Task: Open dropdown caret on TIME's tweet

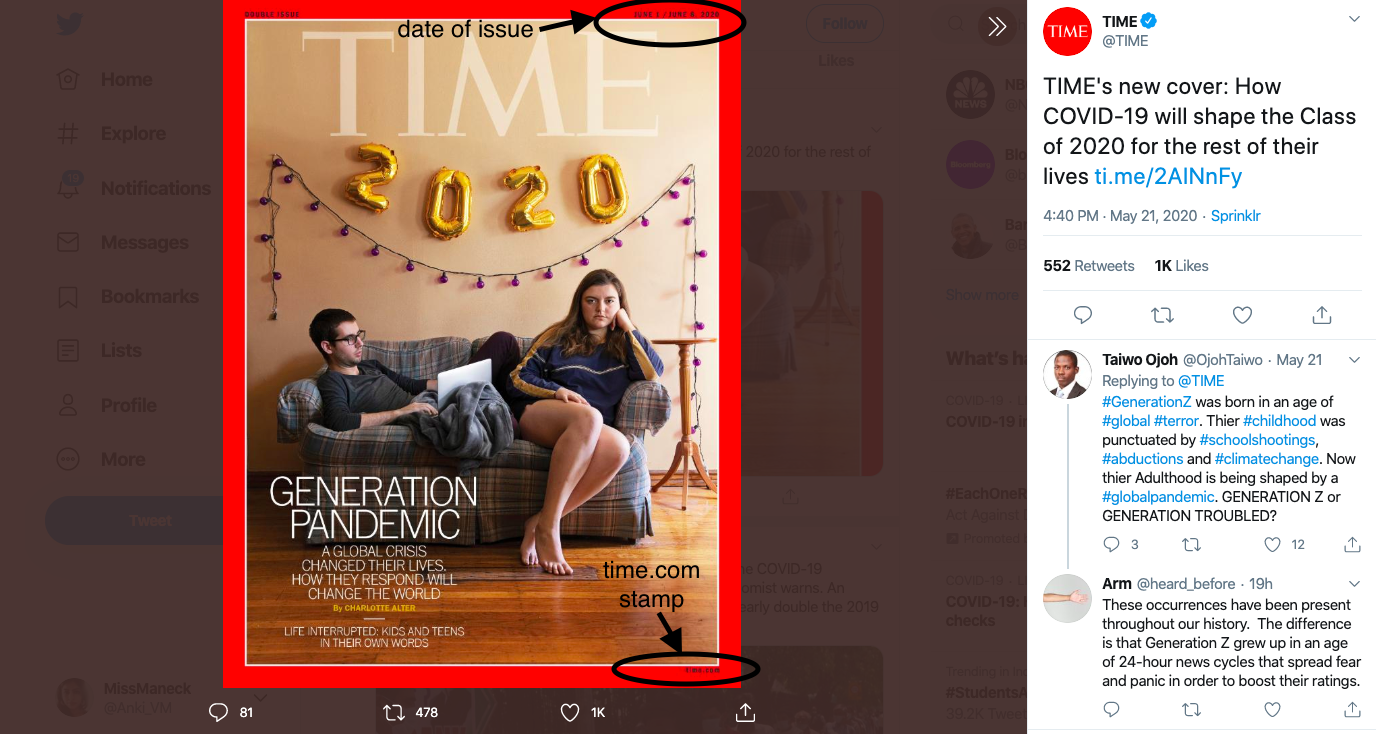Action: click(1354, 19)
